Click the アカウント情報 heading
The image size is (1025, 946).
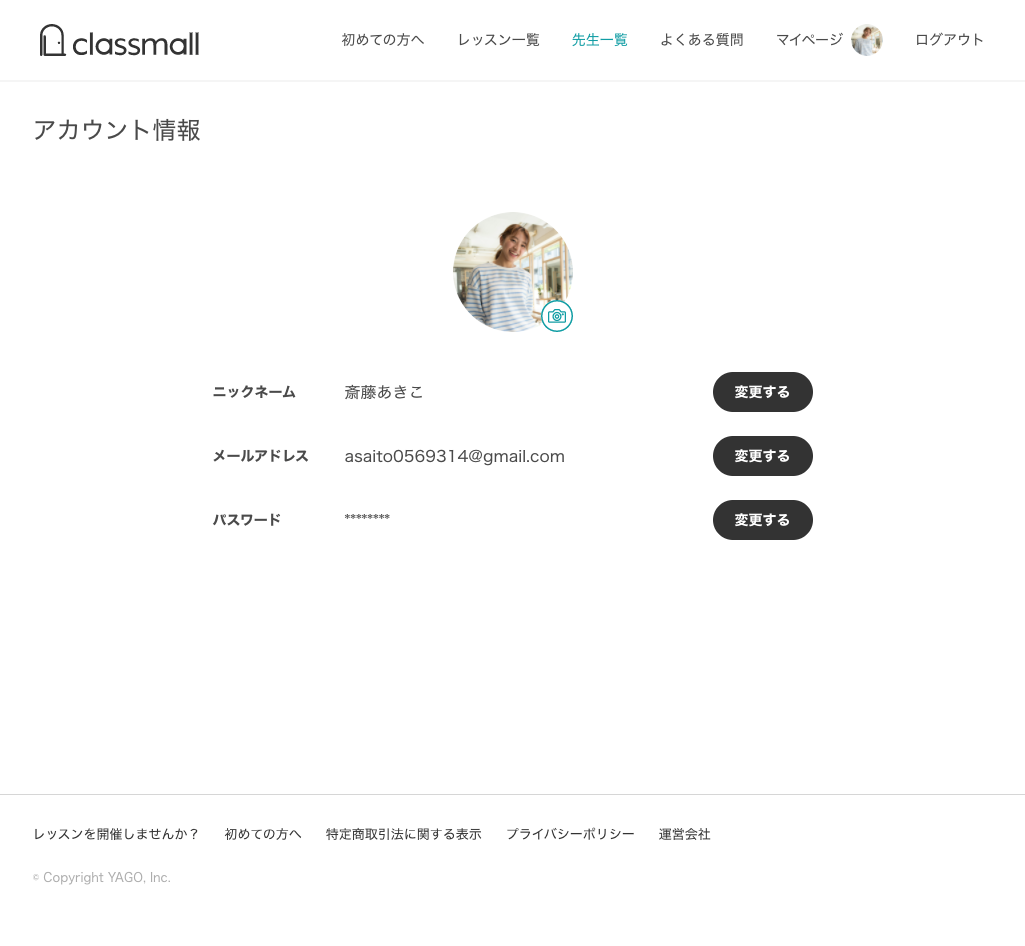(117, 130)
